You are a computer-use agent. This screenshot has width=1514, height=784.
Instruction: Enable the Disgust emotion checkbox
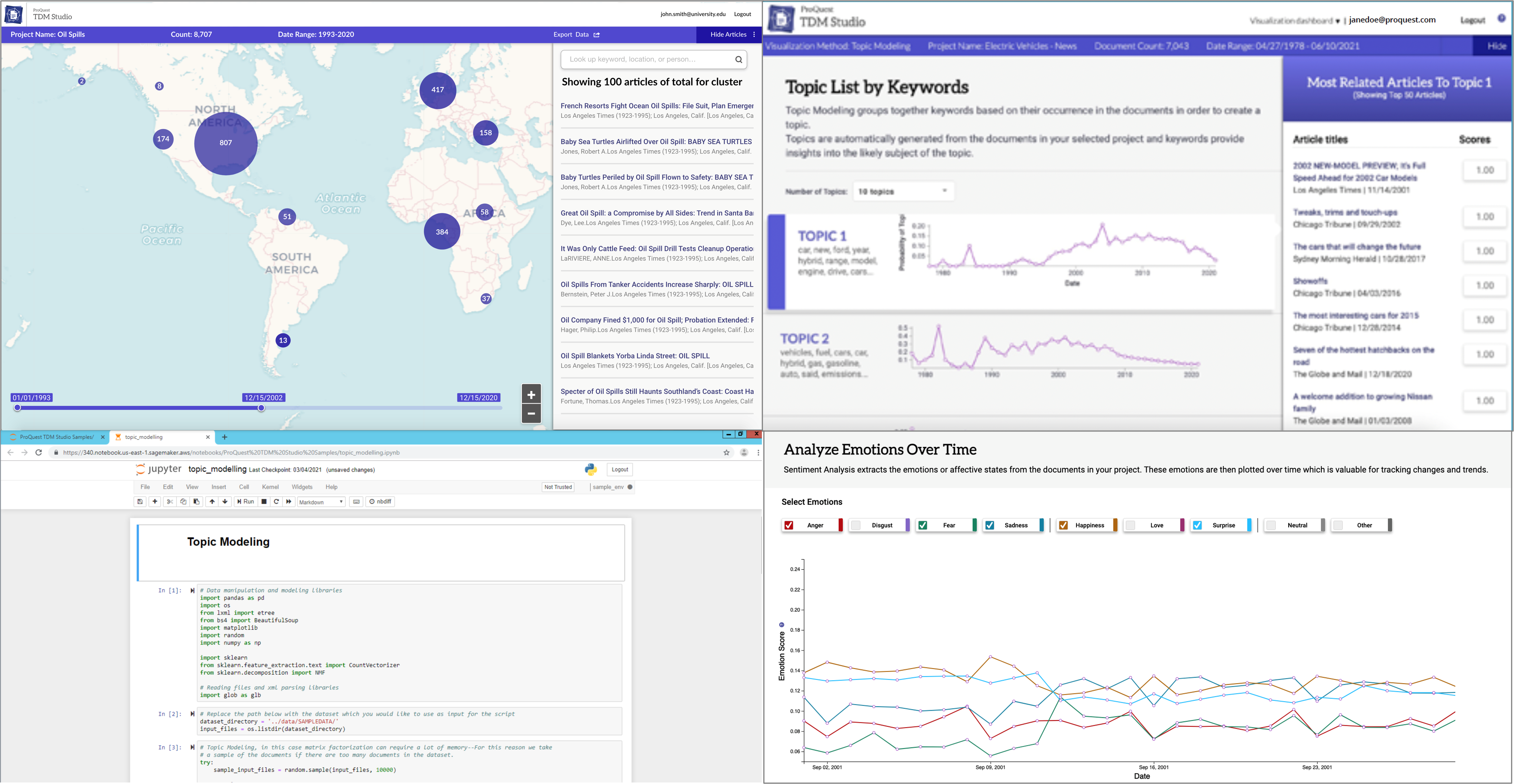pos(856,525)
